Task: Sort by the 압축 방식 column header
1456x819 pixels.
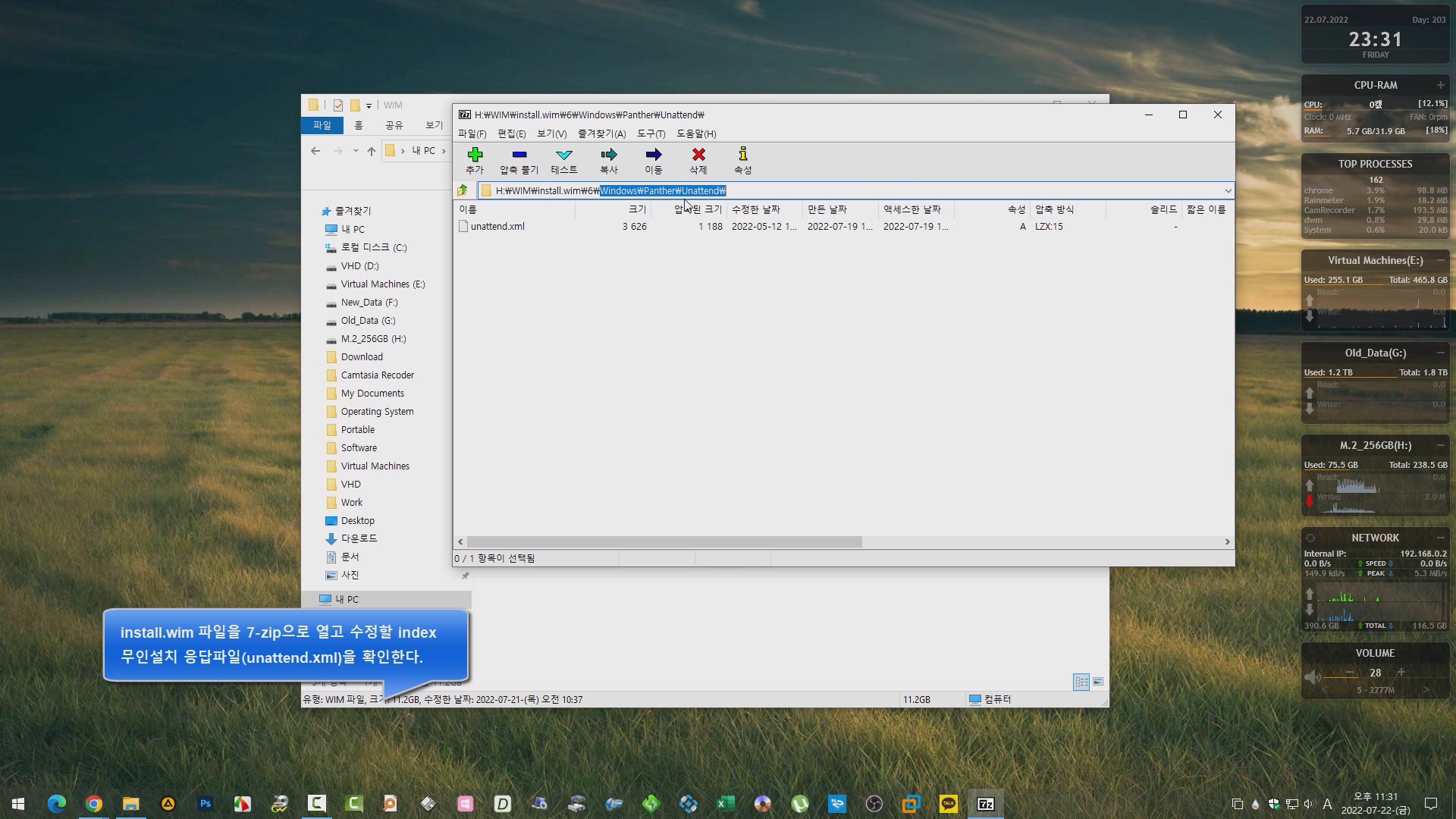Action: (1068, 209)
